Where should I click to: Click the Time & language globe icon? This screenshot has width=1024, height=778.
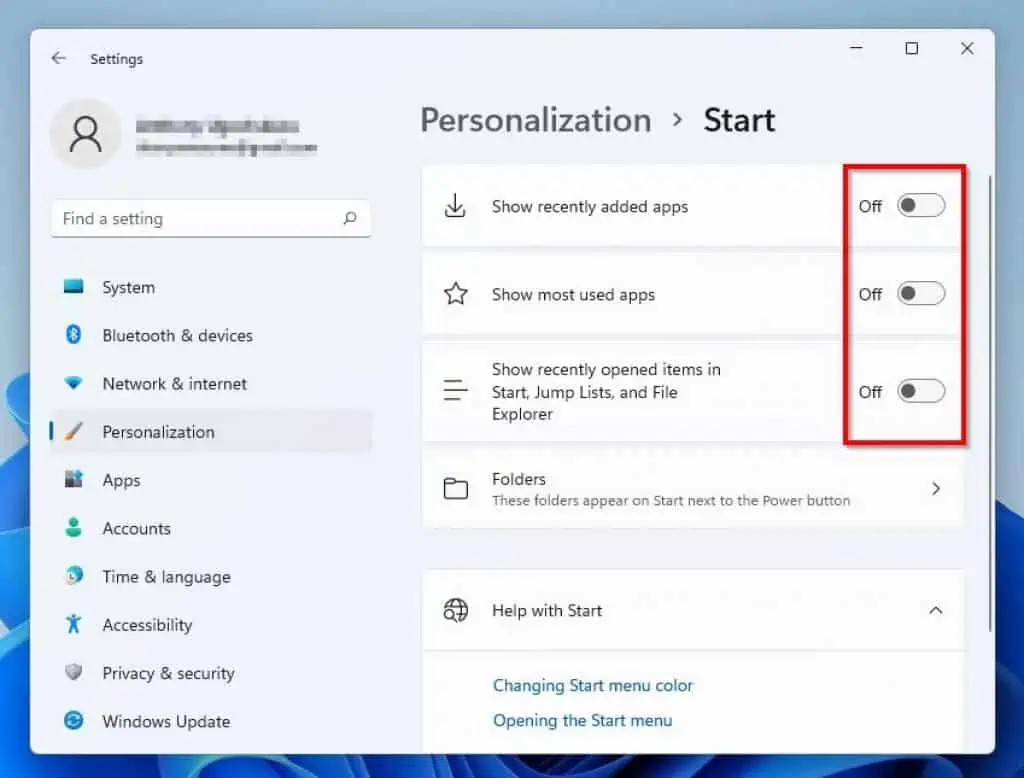point(74,576)
